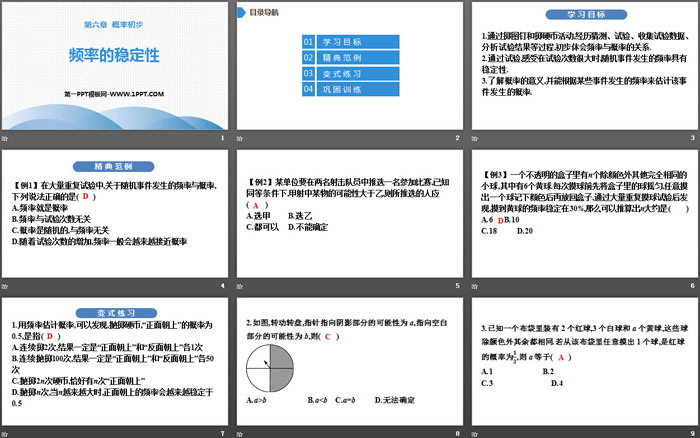Select slide 4 thumbnail with 精典范例

coord(115,213)
